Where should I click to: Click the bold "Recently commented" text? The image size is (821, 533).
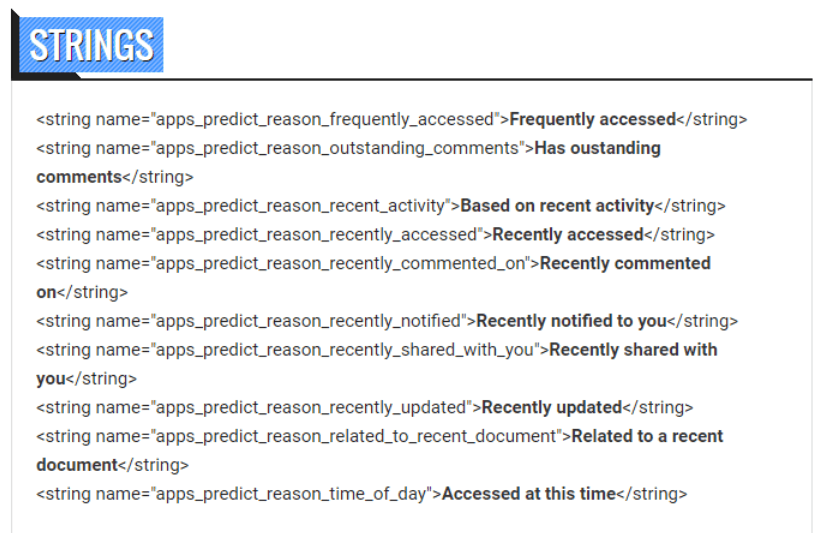point(625,263)
